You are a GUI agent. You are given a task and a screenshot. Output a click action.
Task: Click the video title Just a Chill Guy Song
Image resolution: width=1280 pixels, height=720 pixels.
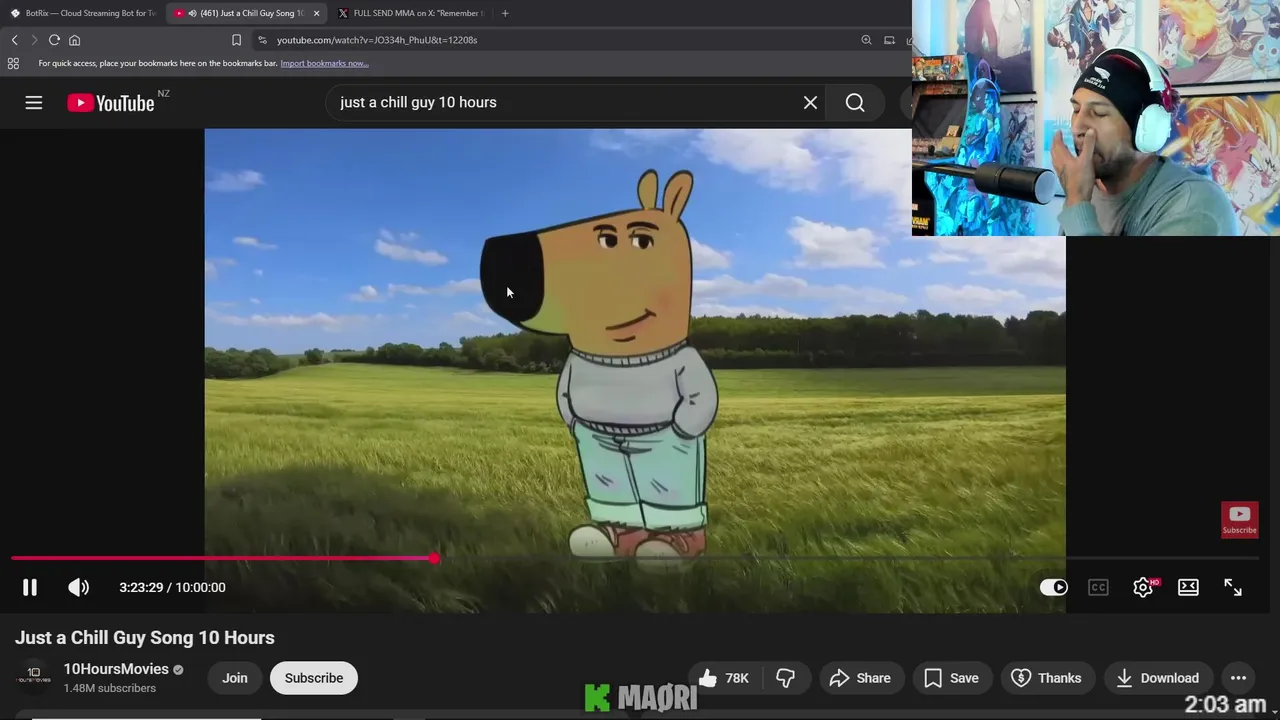(145, 637)
